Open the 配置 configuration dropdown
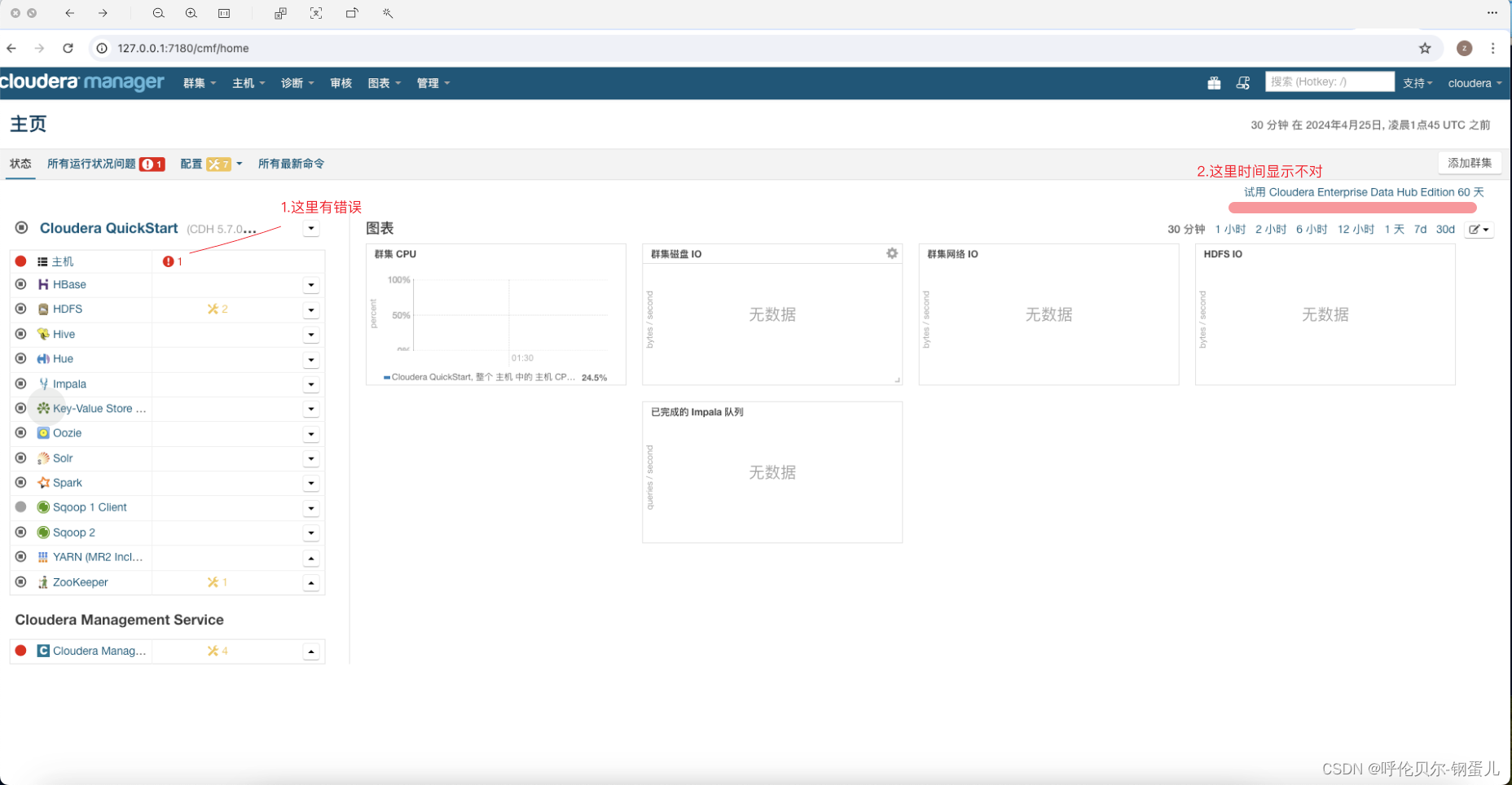 [211, 164]
